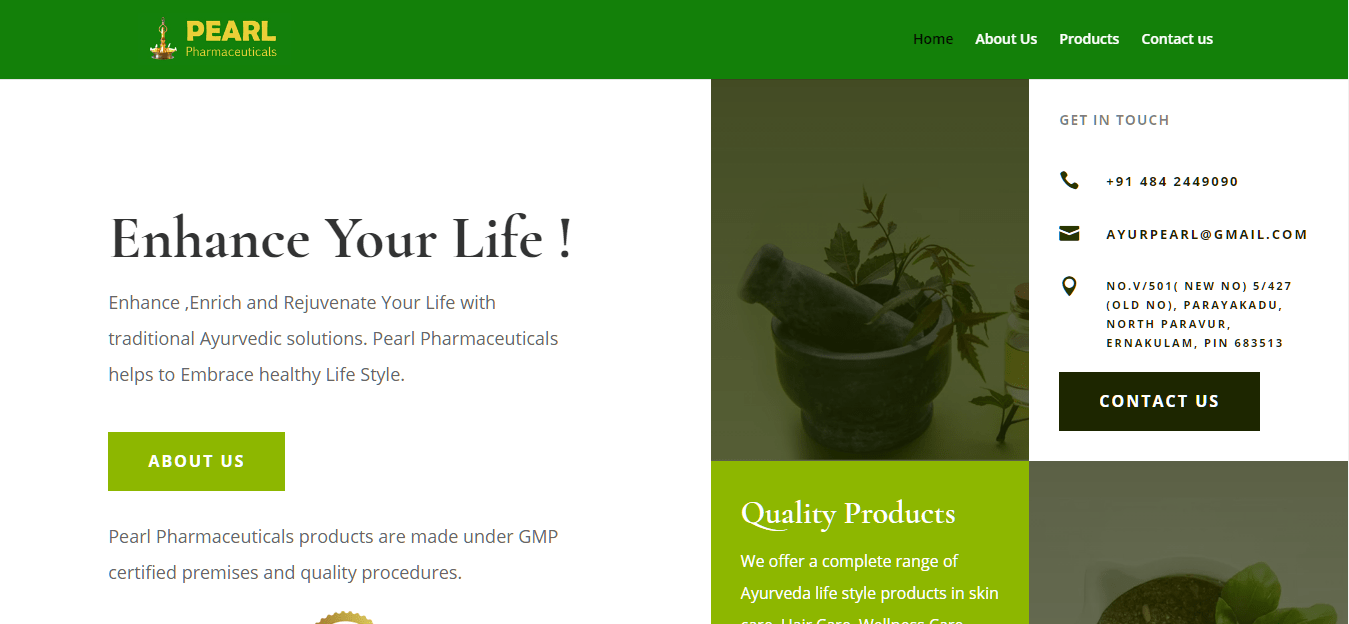Click the gold GMP seal badge

click(343, 618)
